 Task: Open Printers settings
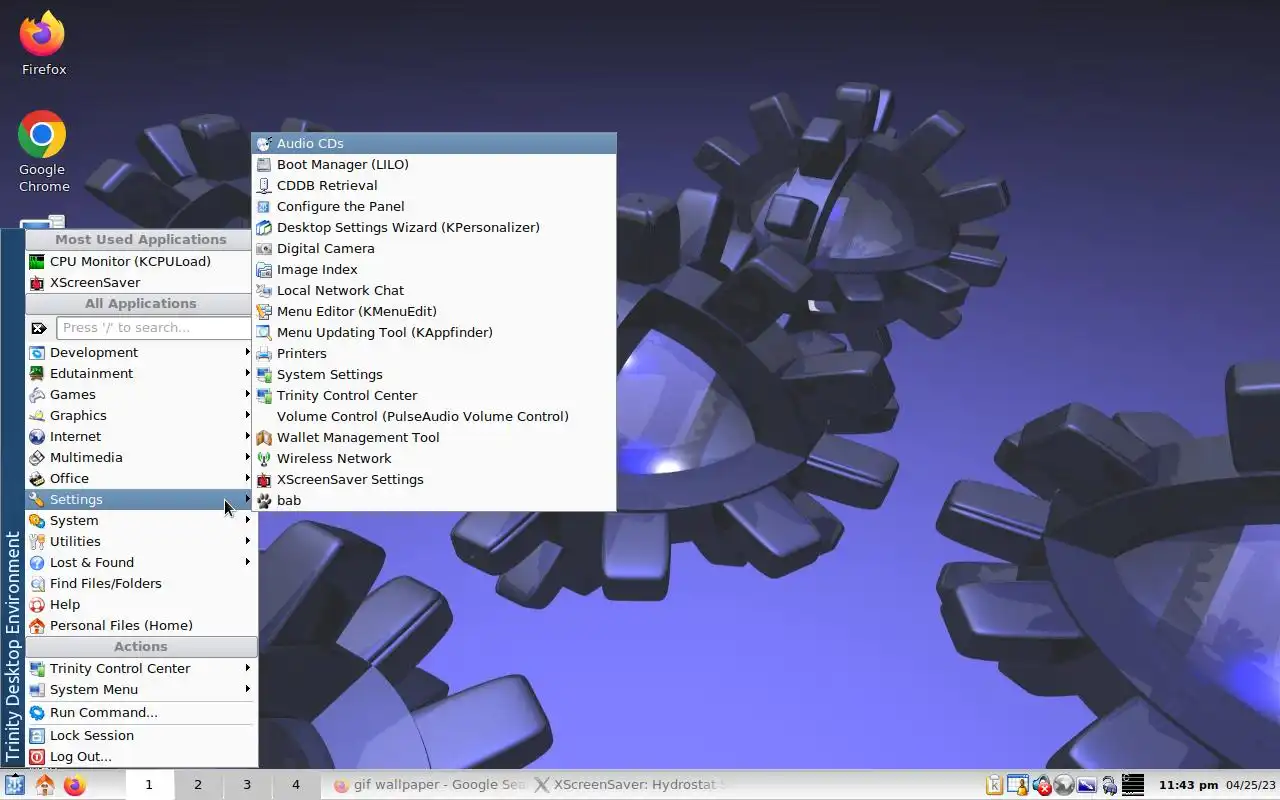click(434, 353)
